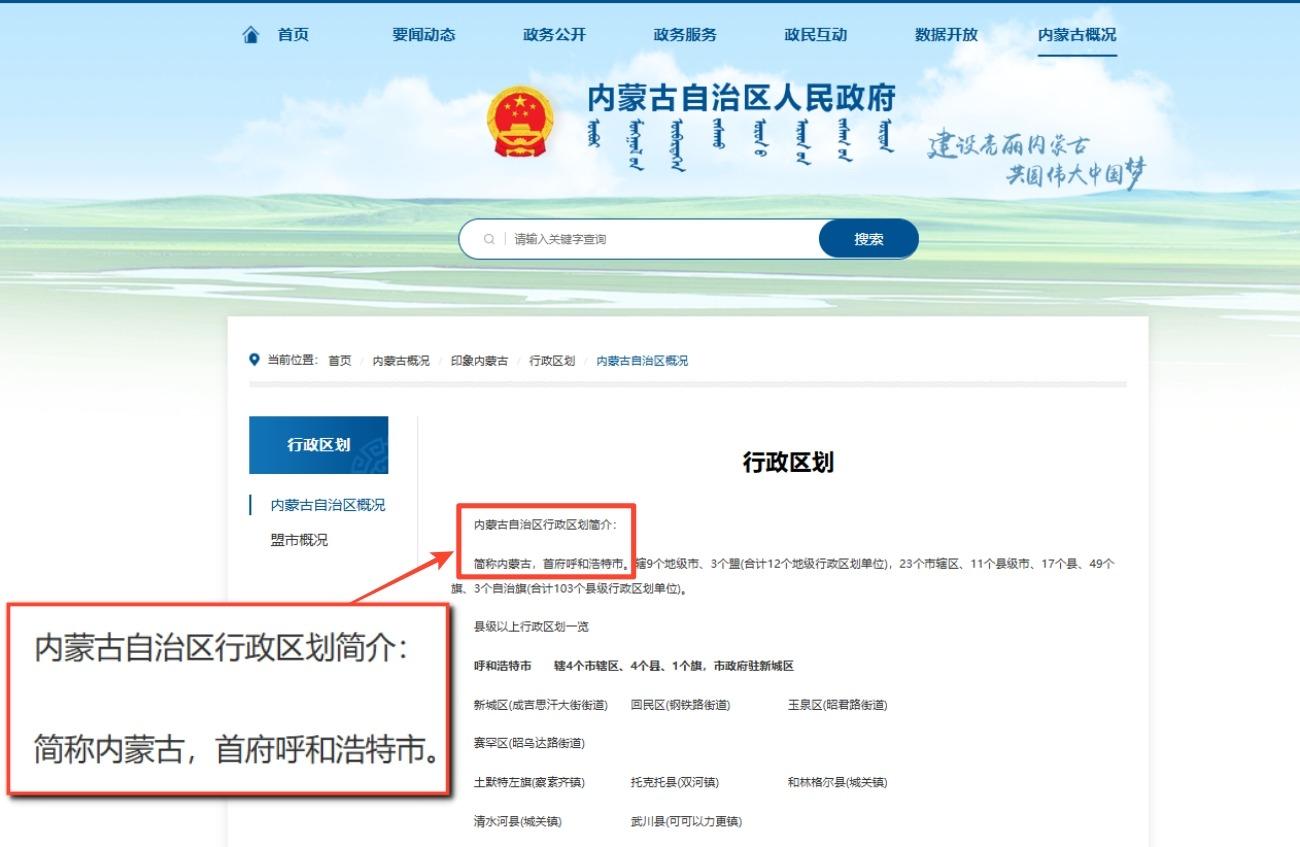The image size is (1300, 847).
Task: Select the 内蒙古概况 navigation tab
Action: 1077,35
